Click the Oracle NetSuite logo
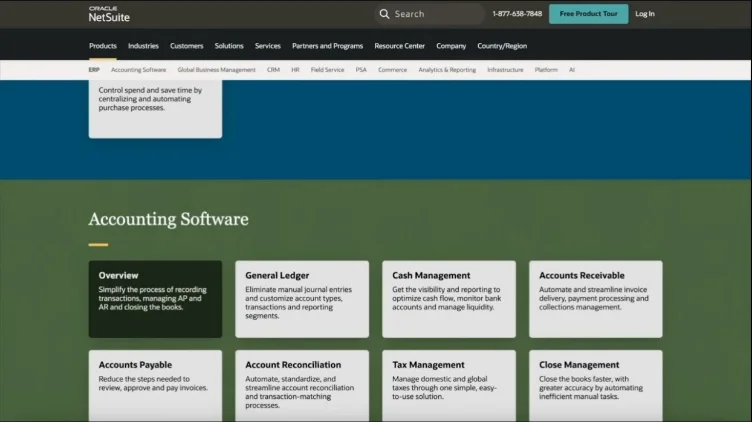Screen dimensions: 752x422 (x=109, y=14)
